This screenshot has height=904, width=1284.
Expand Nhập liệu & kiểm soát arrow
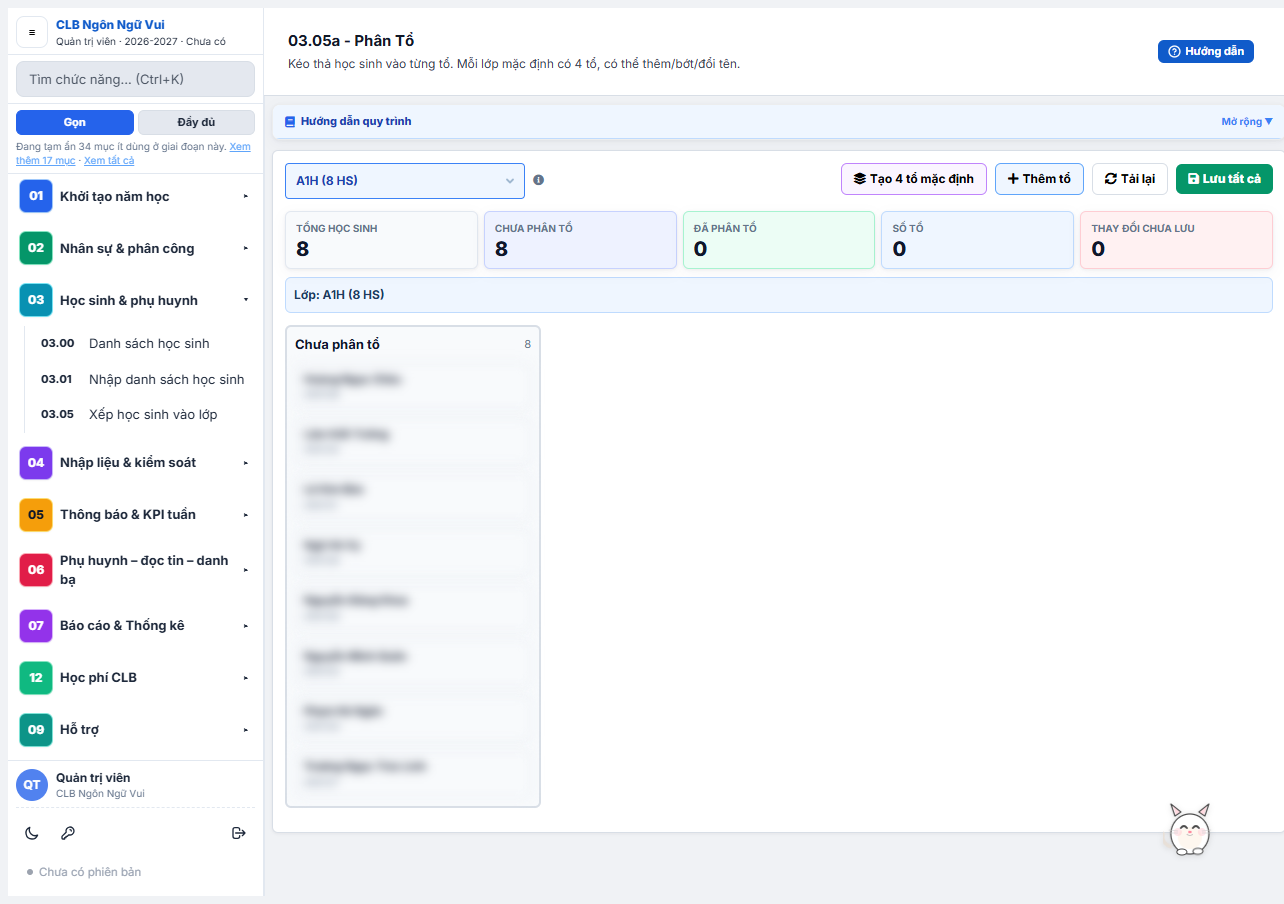[x=246, y=462]
